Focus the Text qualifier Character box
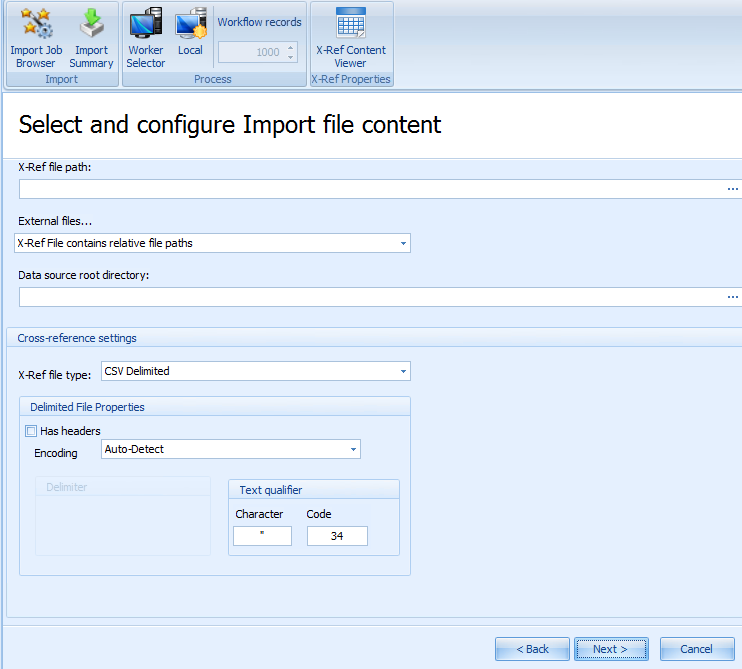 point(262,536)
